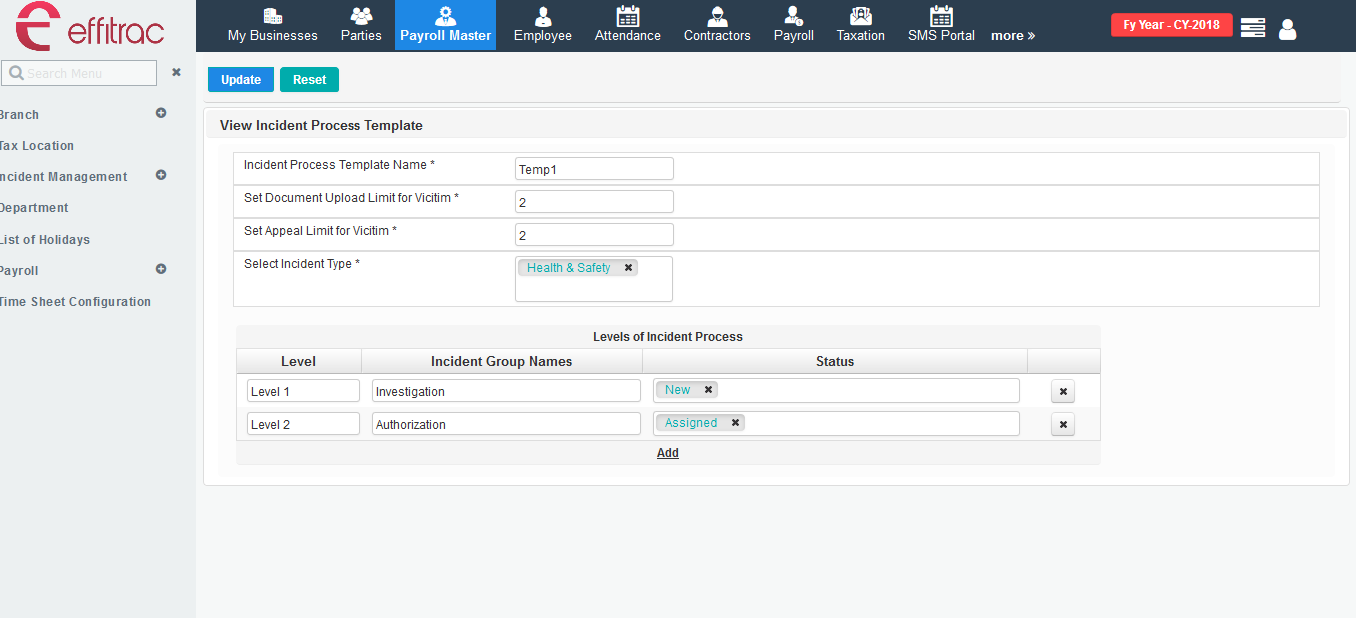Open the Attendance calendar module
Viewport: 1356px width, 618px height.
pos(627,26)
